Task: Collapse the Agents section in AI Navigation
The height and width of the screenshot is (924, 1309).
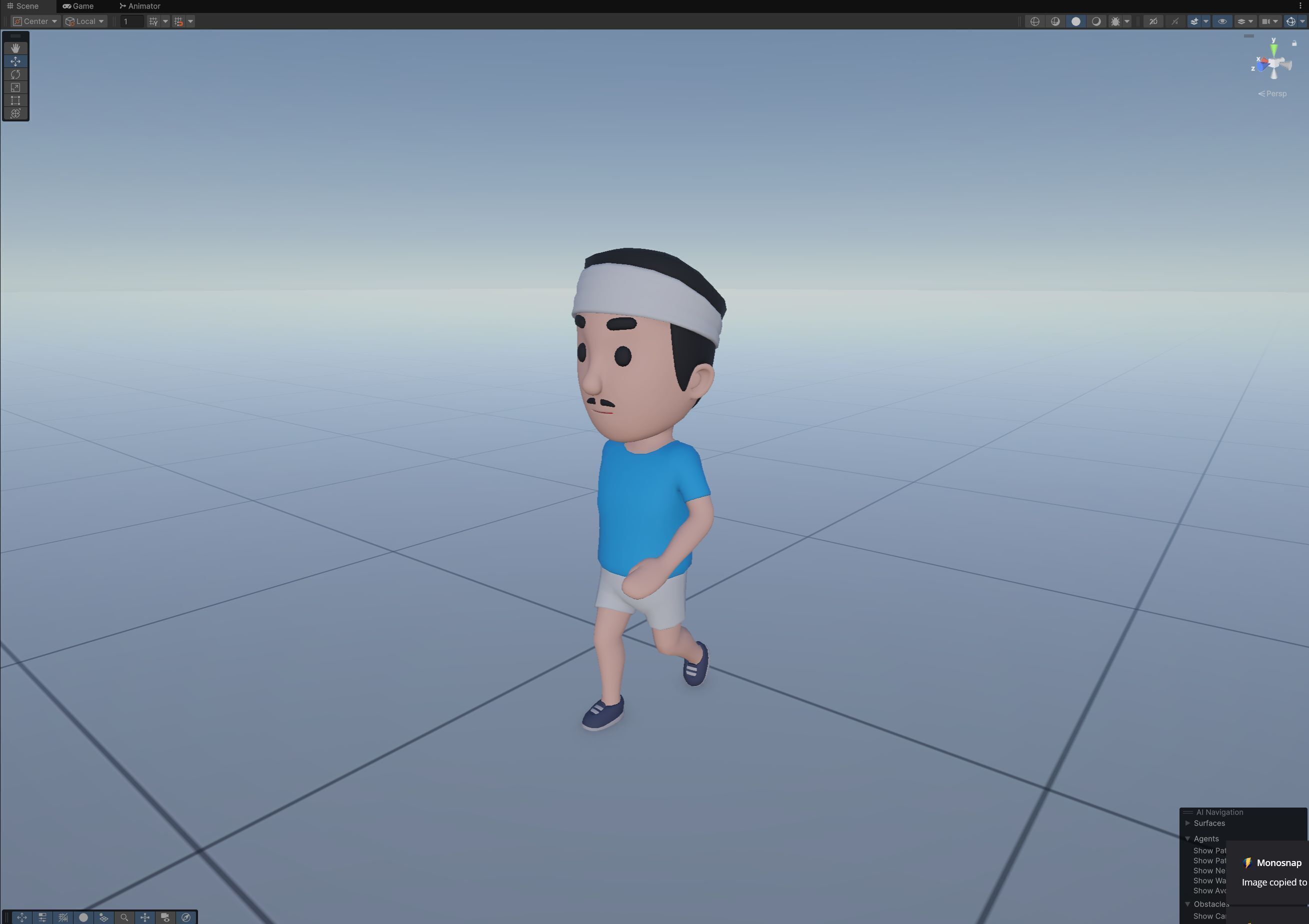Action: point(1187,839)
